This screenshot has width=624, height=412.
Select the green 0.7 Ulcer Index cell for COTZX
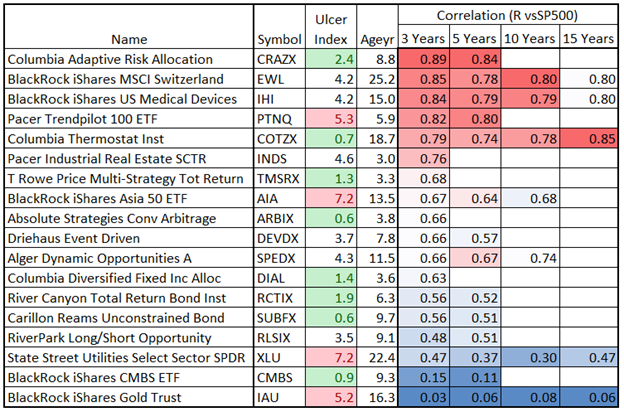(x=329, y=139)
